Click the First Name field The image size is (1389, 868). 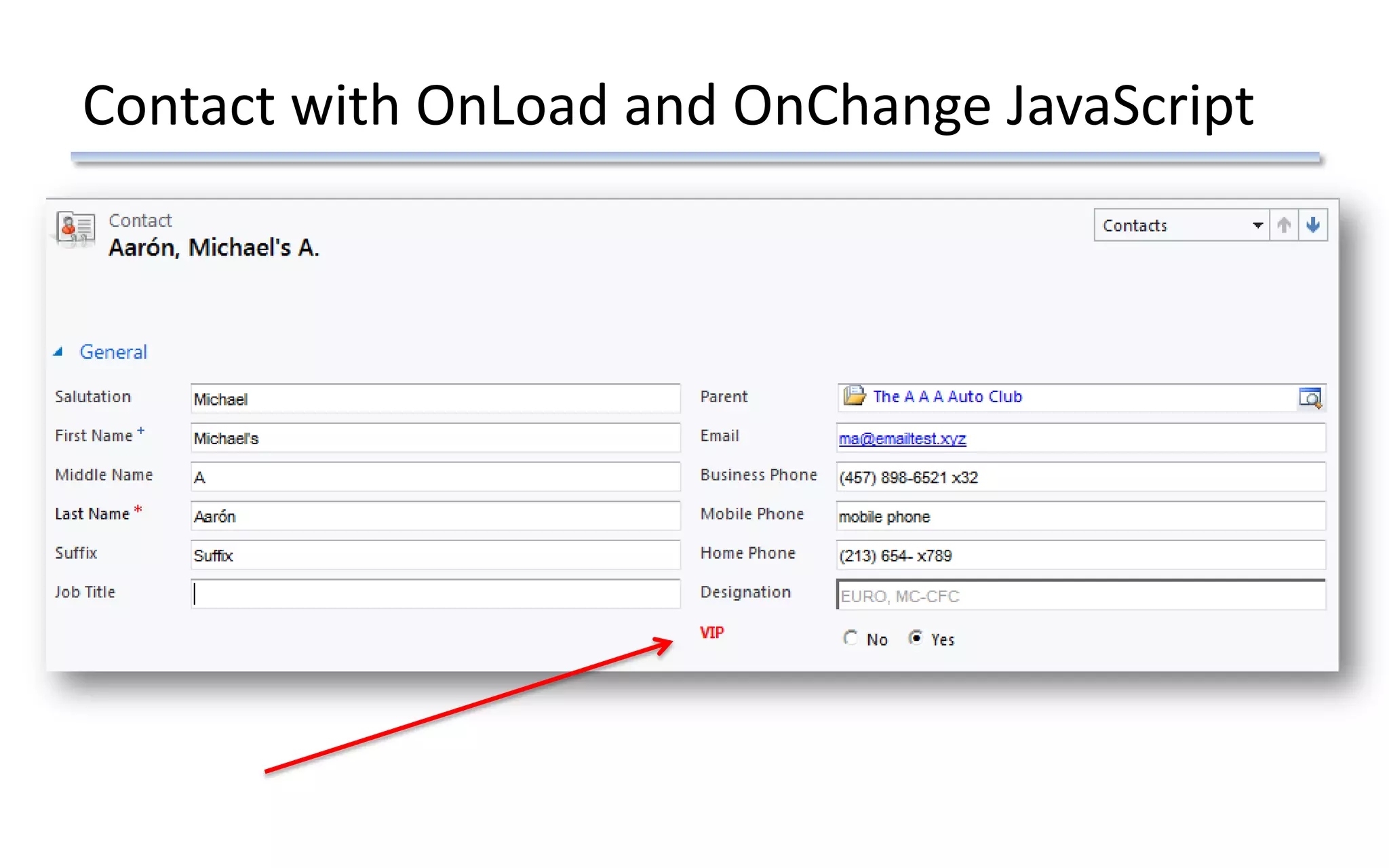click(x=435, y=438)
